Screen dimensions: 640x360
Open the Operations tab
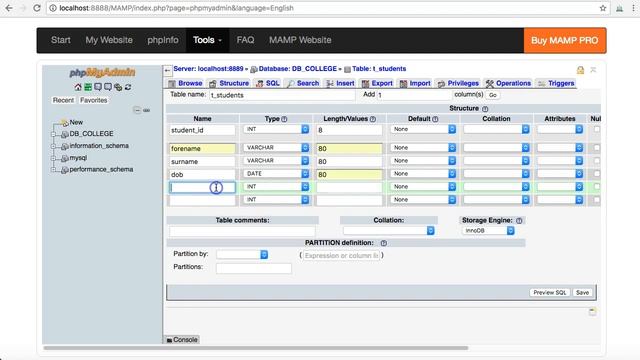click(508, 83)
